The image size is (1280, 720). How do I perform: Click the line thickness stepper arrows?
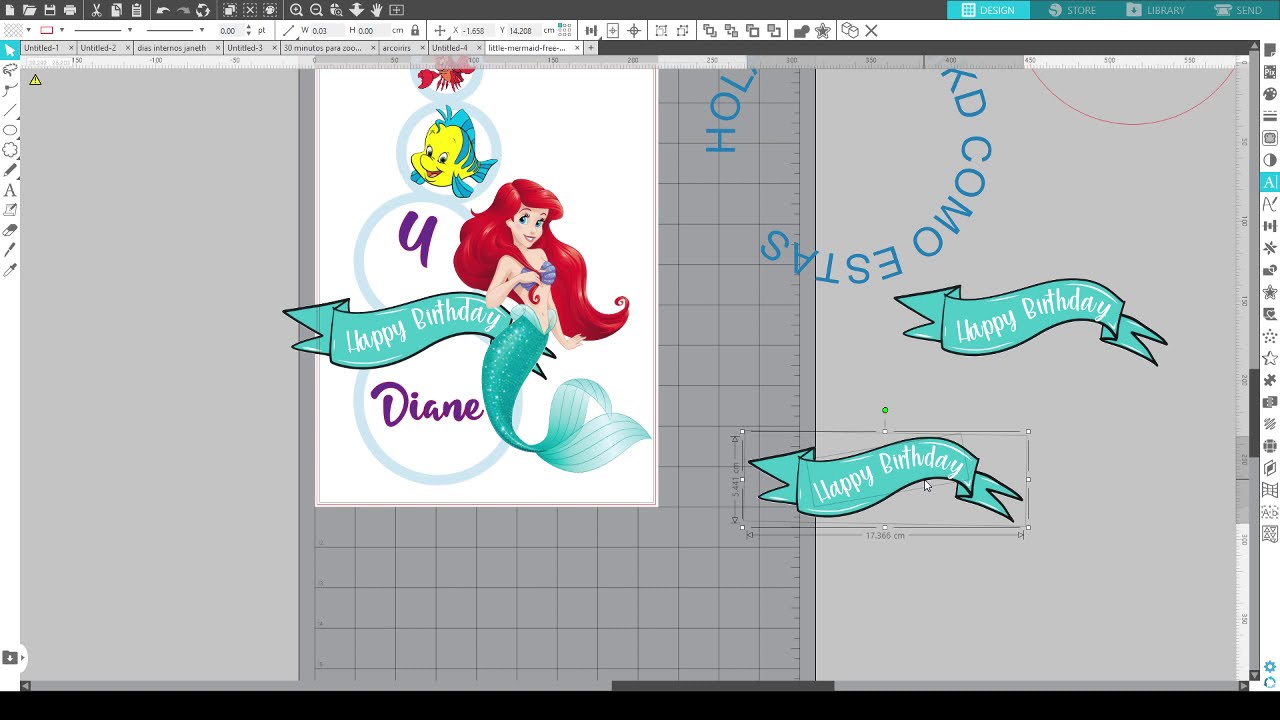pos(249,31)
